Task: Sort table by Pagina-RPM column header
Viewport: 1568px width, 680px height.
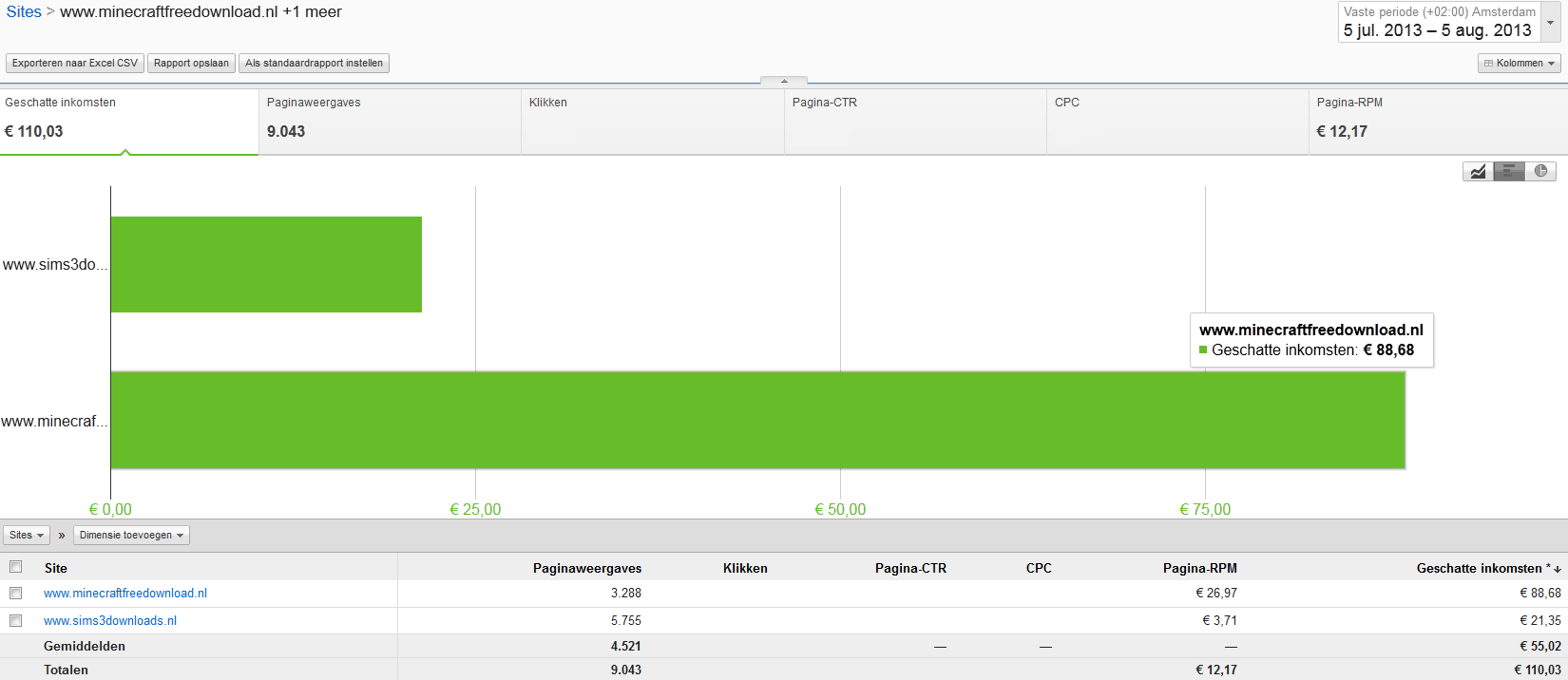Action: 1200,568
